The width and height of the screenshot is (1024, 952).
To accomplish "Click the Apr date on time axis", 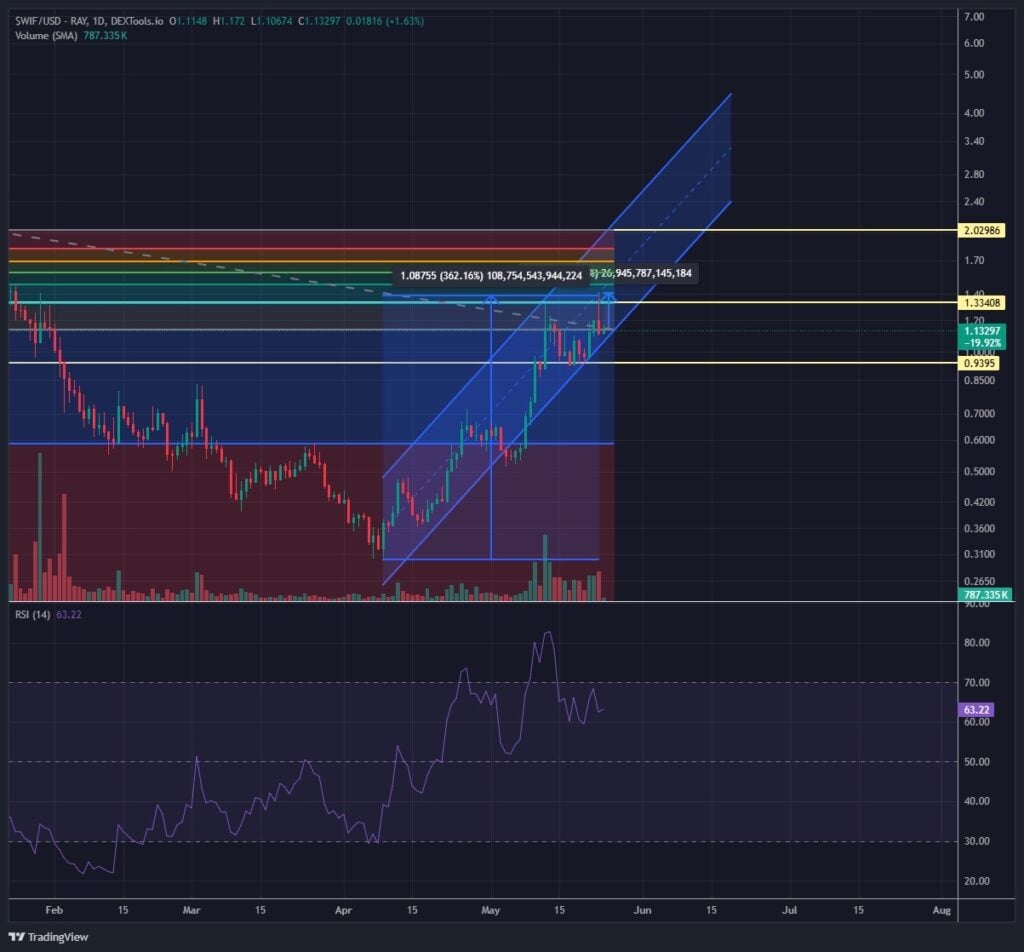I will 343,910.
